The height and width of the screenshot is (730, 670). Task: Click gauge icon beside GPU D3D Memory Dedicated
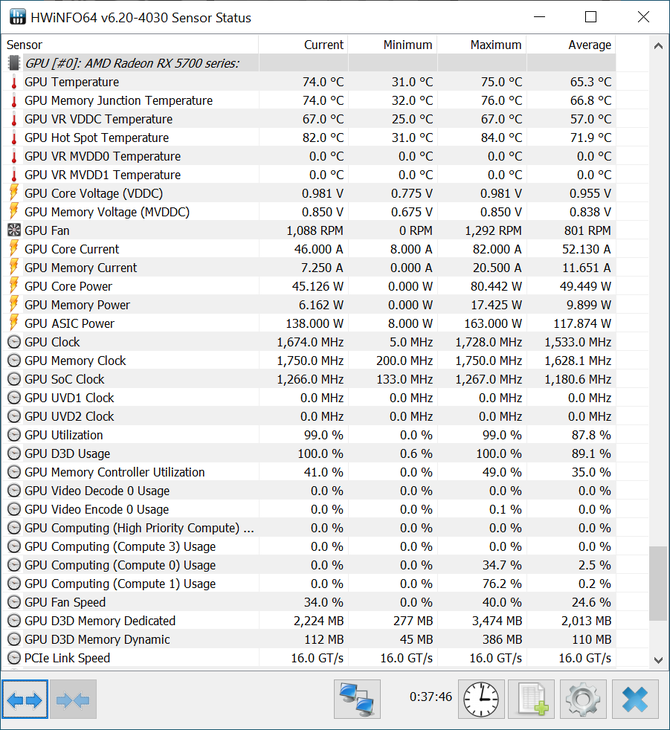[x=14, y=621]
